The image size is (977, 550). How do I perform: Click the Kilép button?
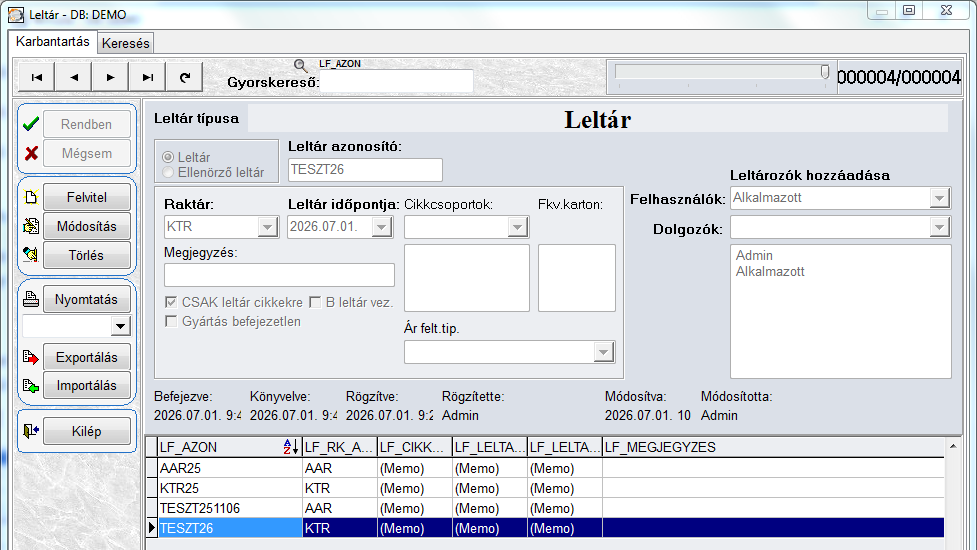pos(87,431)
